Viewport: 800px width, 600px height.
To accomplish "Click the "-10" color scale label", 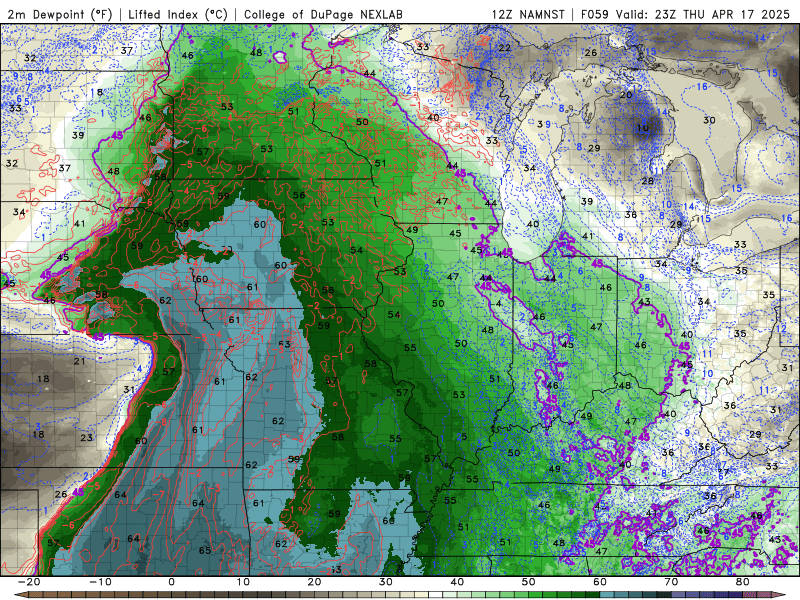I will tap(100, 582).
